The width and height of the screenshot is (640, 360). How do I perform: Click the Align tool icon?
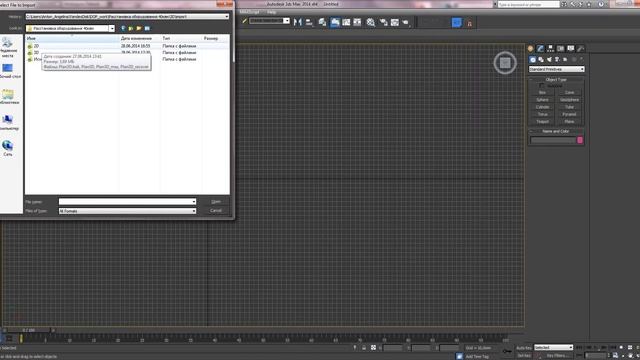pos(309,22)
